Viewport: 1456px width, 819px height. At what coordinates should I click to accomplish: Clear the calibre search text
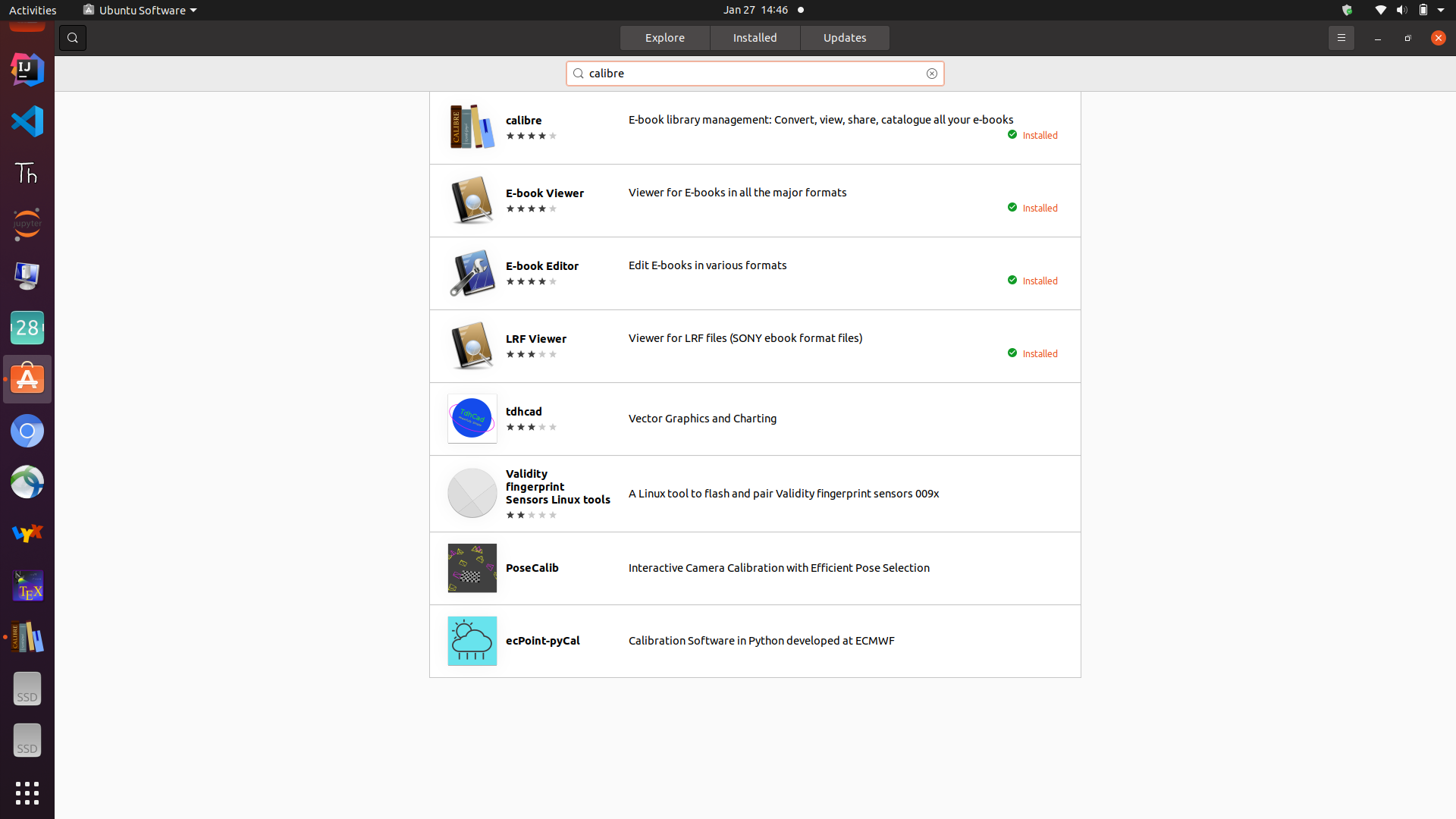pyautogui.click(x=931, y=74)
